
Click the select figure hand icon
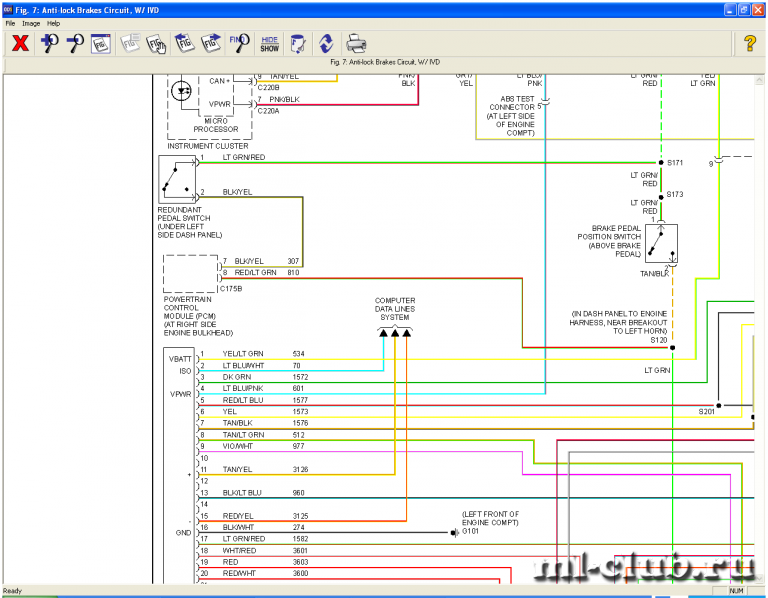pyautogui.click(x=156, y=43)
